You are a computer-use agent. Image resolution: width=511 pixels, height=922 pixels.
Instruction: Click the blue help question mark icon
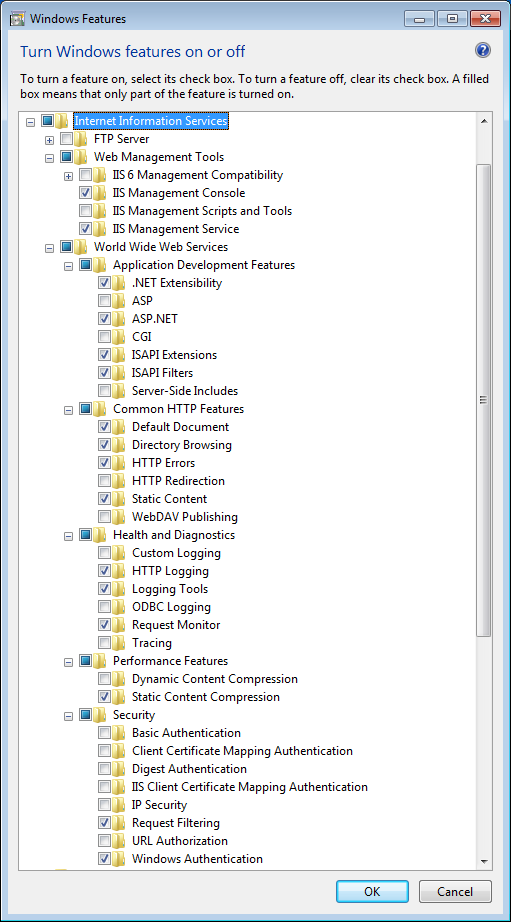[x=482, y=51]
